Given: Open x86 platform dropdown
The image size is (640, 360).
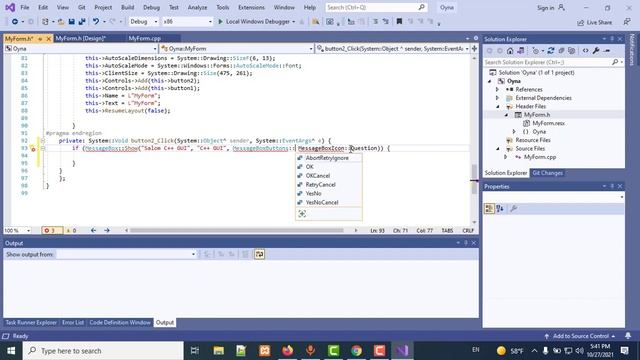Looking at the screenshot, I should [x=187, y=22].
